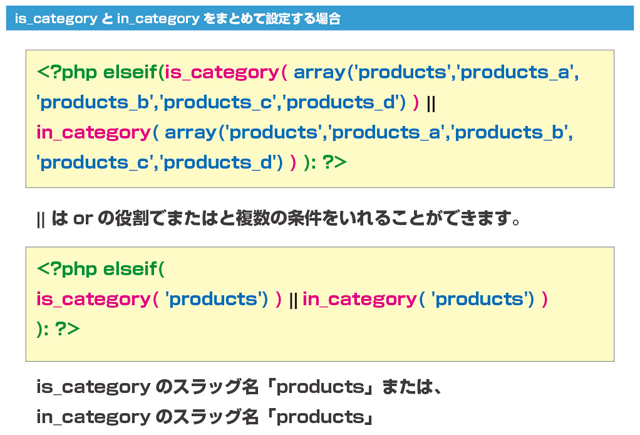The image size is (640, 435).
Task: Click the red is_category in the second code block
Action: coord(93,299)
